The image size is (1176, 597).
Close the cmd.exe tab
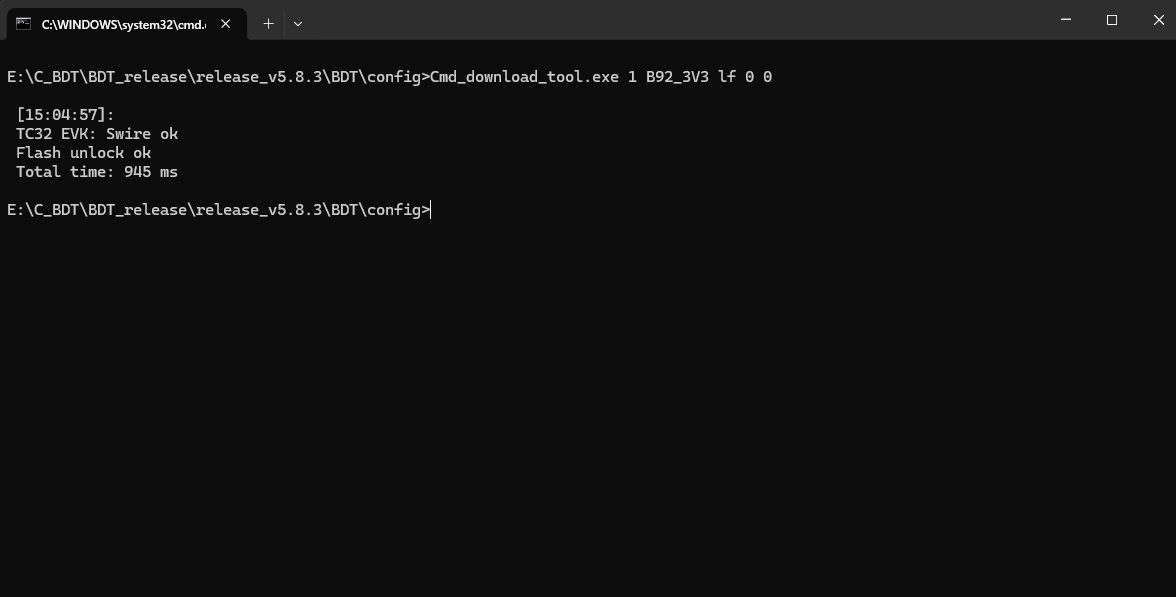tap(226, 24)
